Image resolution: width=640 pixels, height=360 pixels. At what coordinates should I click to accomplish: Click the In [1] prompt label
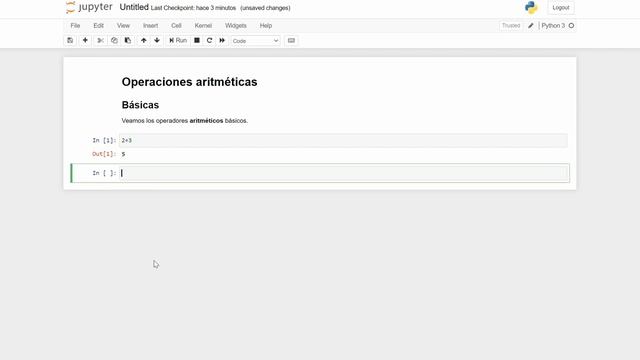coord(104,140)
